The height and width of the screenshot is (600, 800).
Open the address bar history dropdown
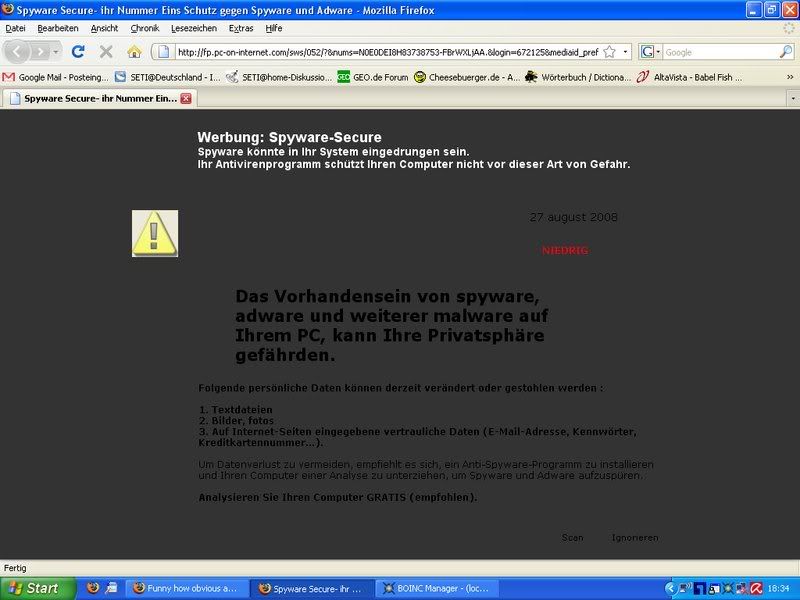pos(625,52)
